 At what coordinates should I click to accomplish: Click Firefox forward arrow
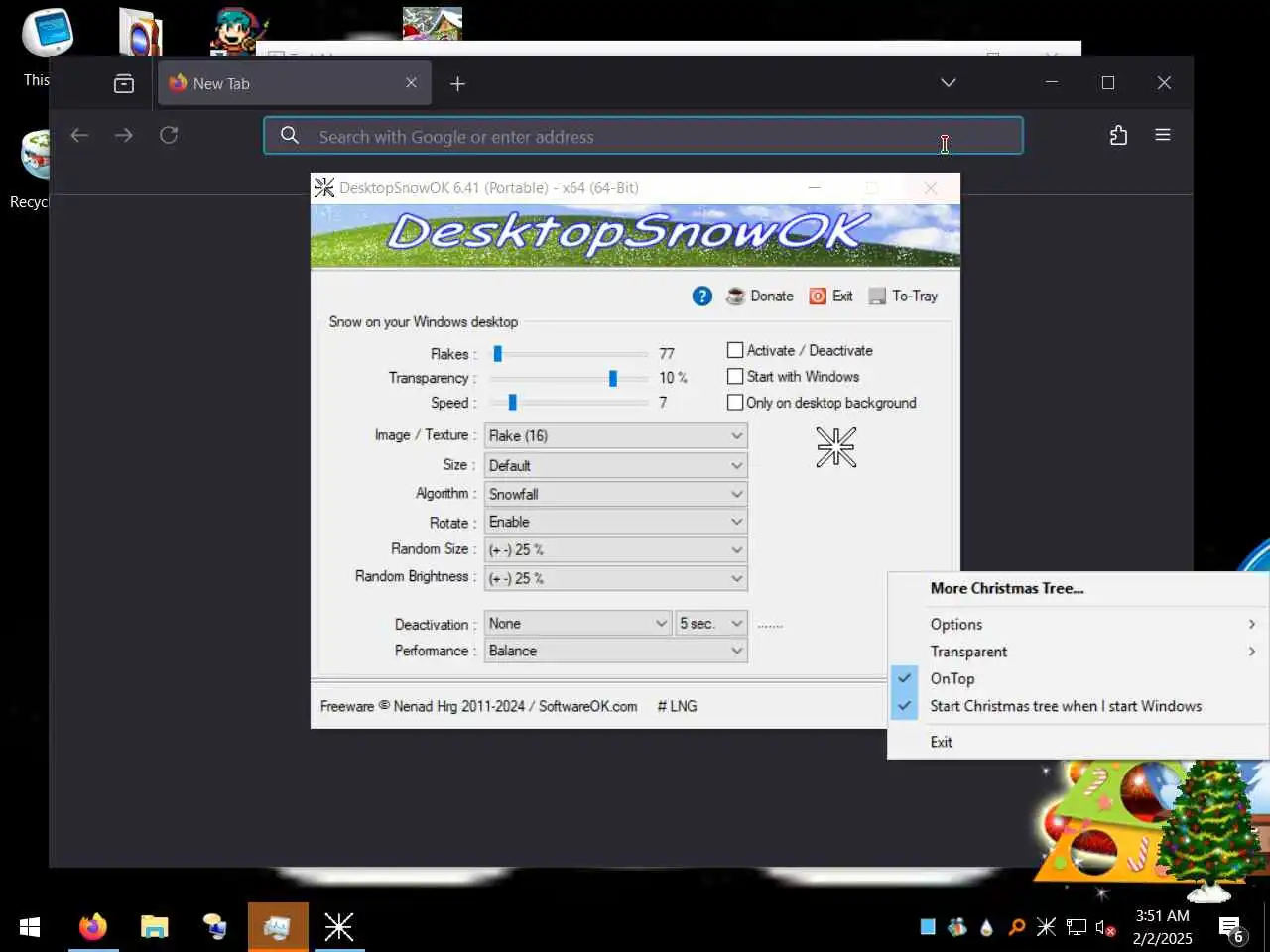pos(124,135)
